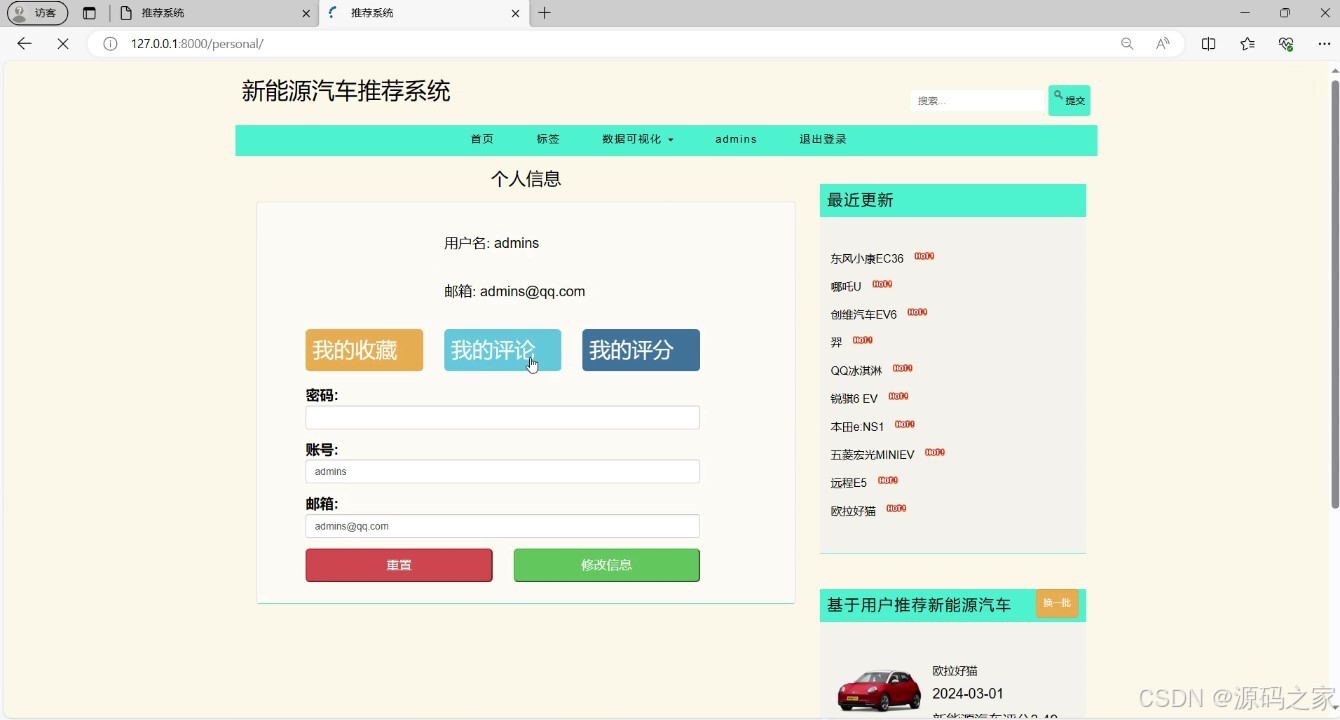Image resolution: width=1340 pixels, height=720 pixels.
Task: Click the magnifier icon on the 提交 search button
Action: [x=1057, y=94]
